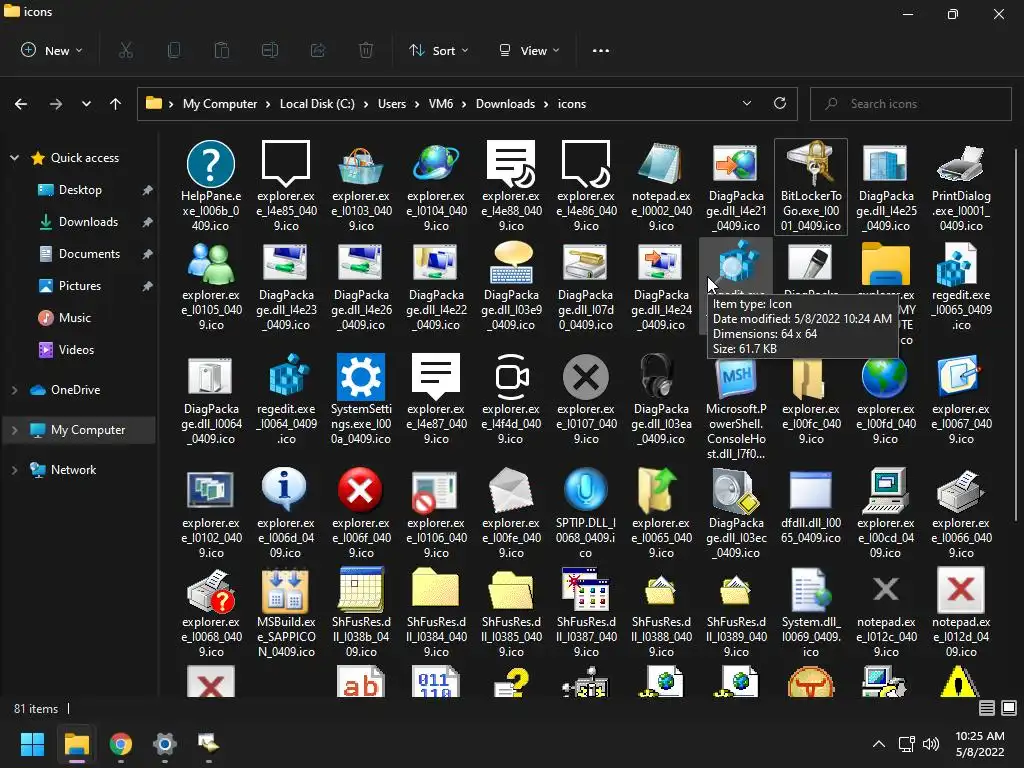Image resolution: width=1024 pixels, height=768 pixels.
Task: Select explorer.exe_I00cd_0409.ico computer file
Action: 886,513
